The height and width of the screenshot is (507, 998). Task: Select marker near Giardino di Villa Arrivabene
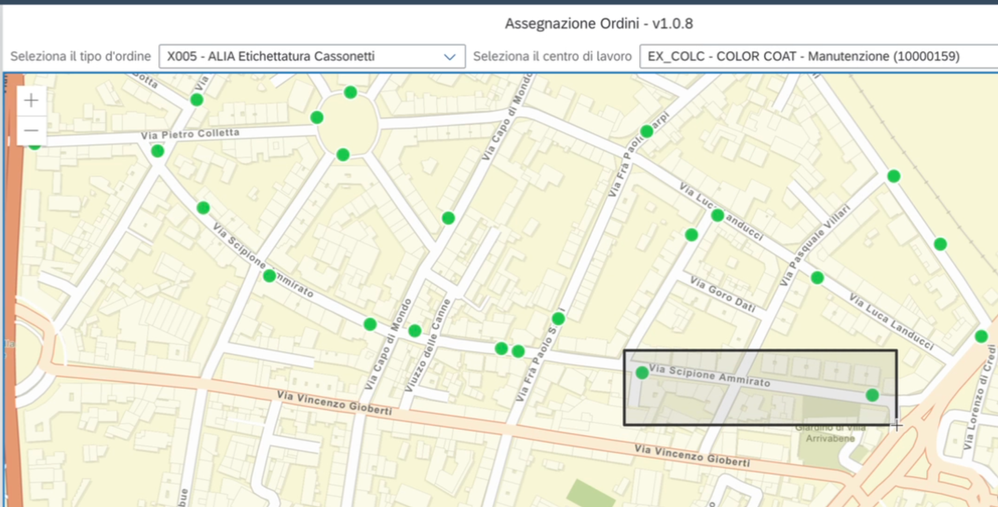click(x=872, y=395)
